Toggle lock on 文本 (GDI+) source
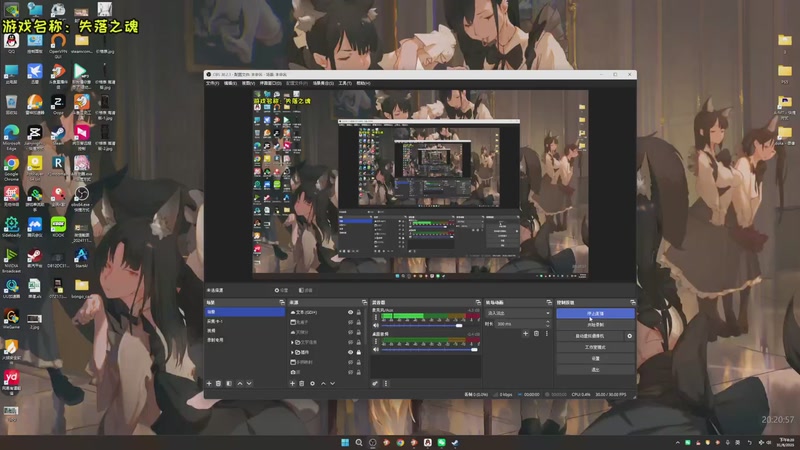 point(359,312)
